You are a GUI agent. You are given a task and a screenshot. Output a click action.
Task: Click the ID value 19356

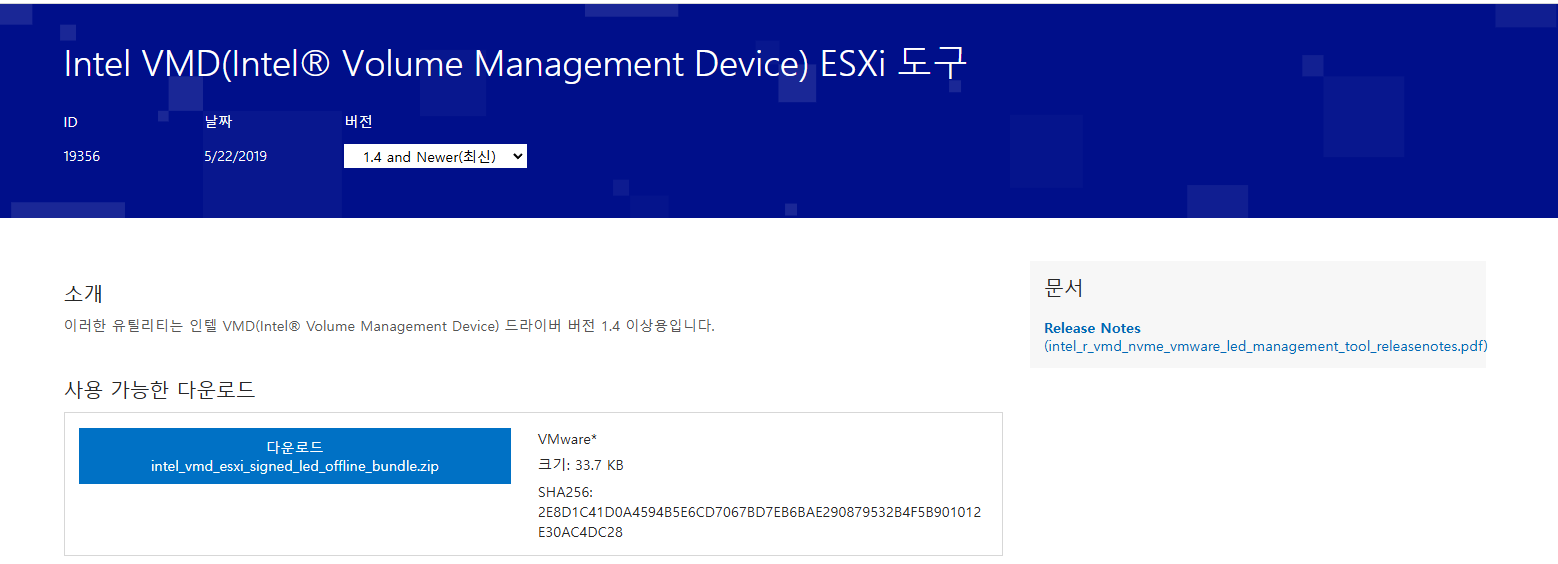tap(82, 157)
